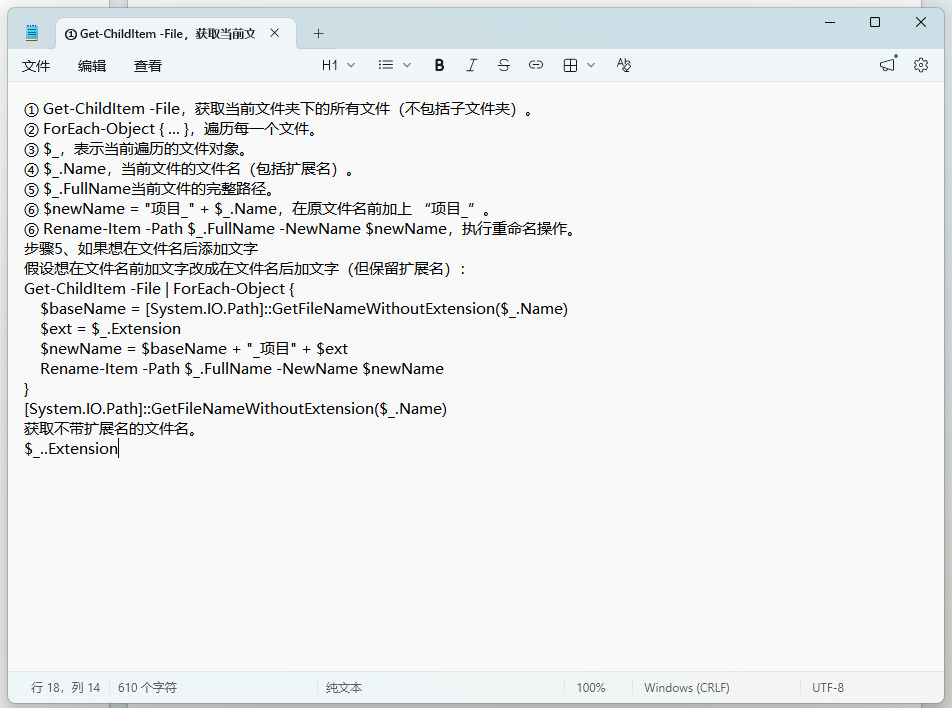The height and width of the screenshot is (708, 952).
Task: Add a new tab with plus button
Action: 318,33
